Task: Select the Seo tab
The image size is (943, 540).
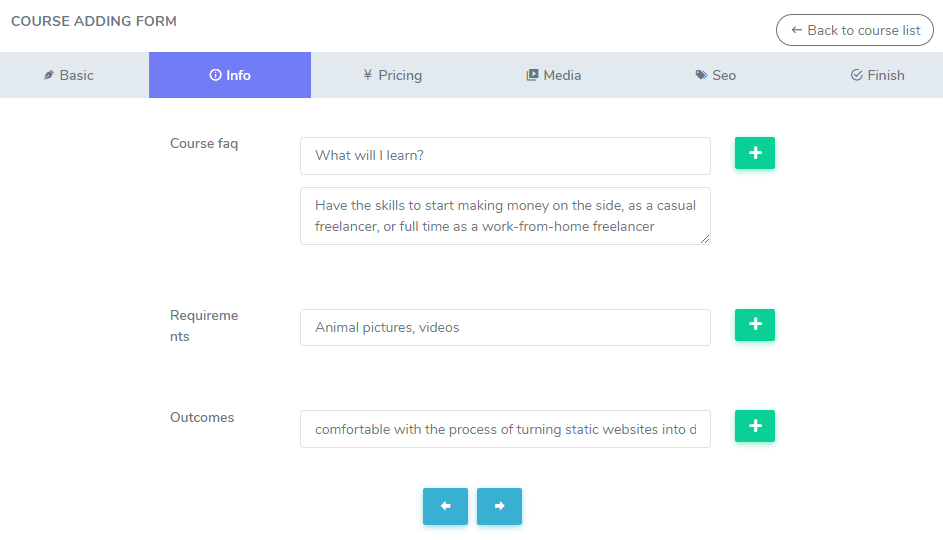Action: click(x=715, y=75)
